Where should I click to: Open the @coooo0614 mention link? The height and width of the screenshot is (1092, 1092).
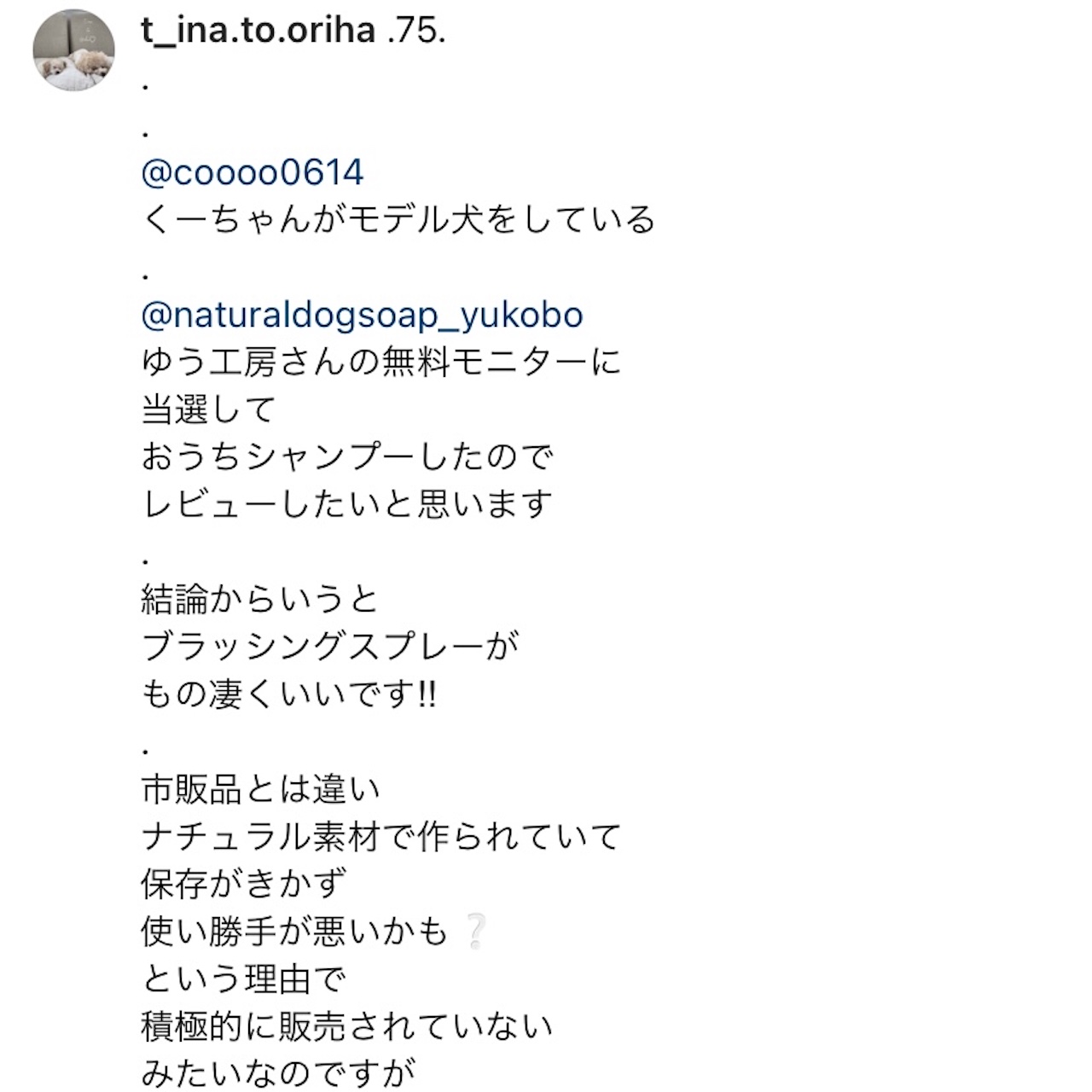click(x=252, y=173)
